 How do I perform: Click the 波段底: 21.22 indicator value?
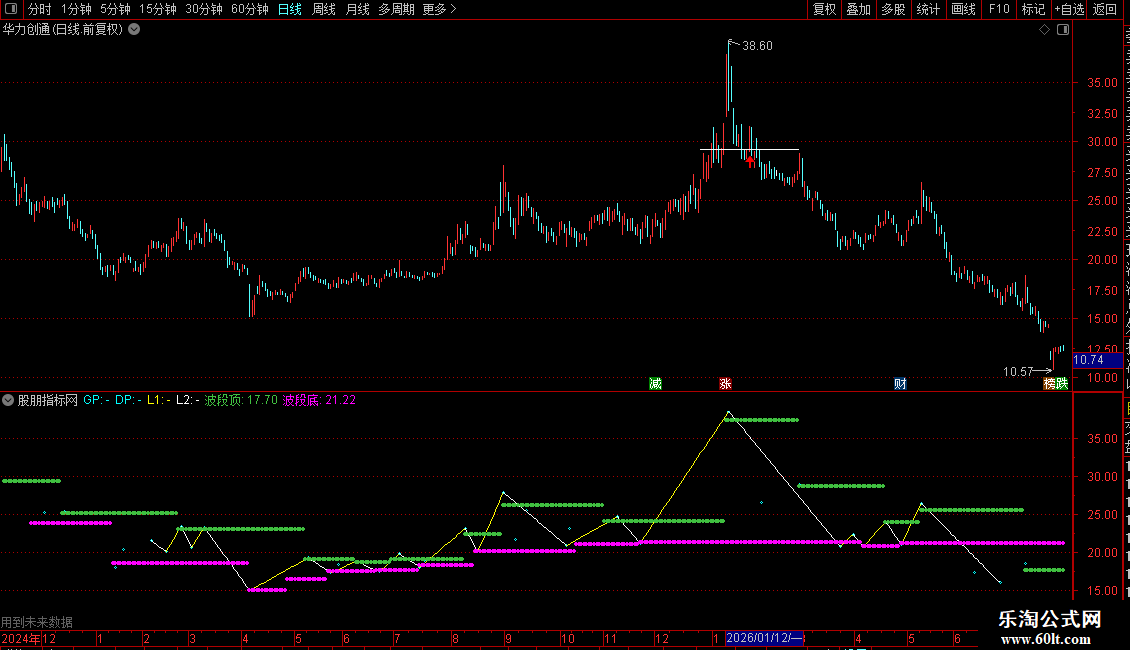(319, 400)
